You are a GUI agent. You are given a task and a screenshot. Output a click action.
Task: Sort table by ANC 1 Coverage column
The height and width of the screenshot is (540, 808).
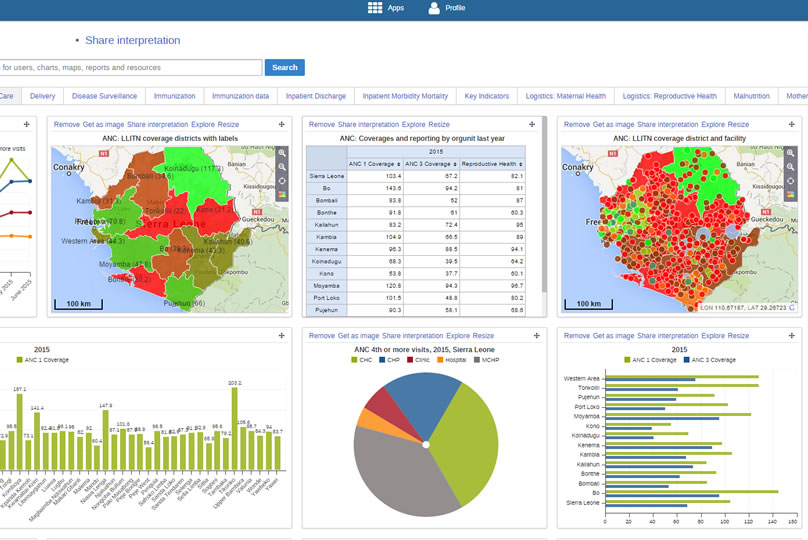click(373, 163)
